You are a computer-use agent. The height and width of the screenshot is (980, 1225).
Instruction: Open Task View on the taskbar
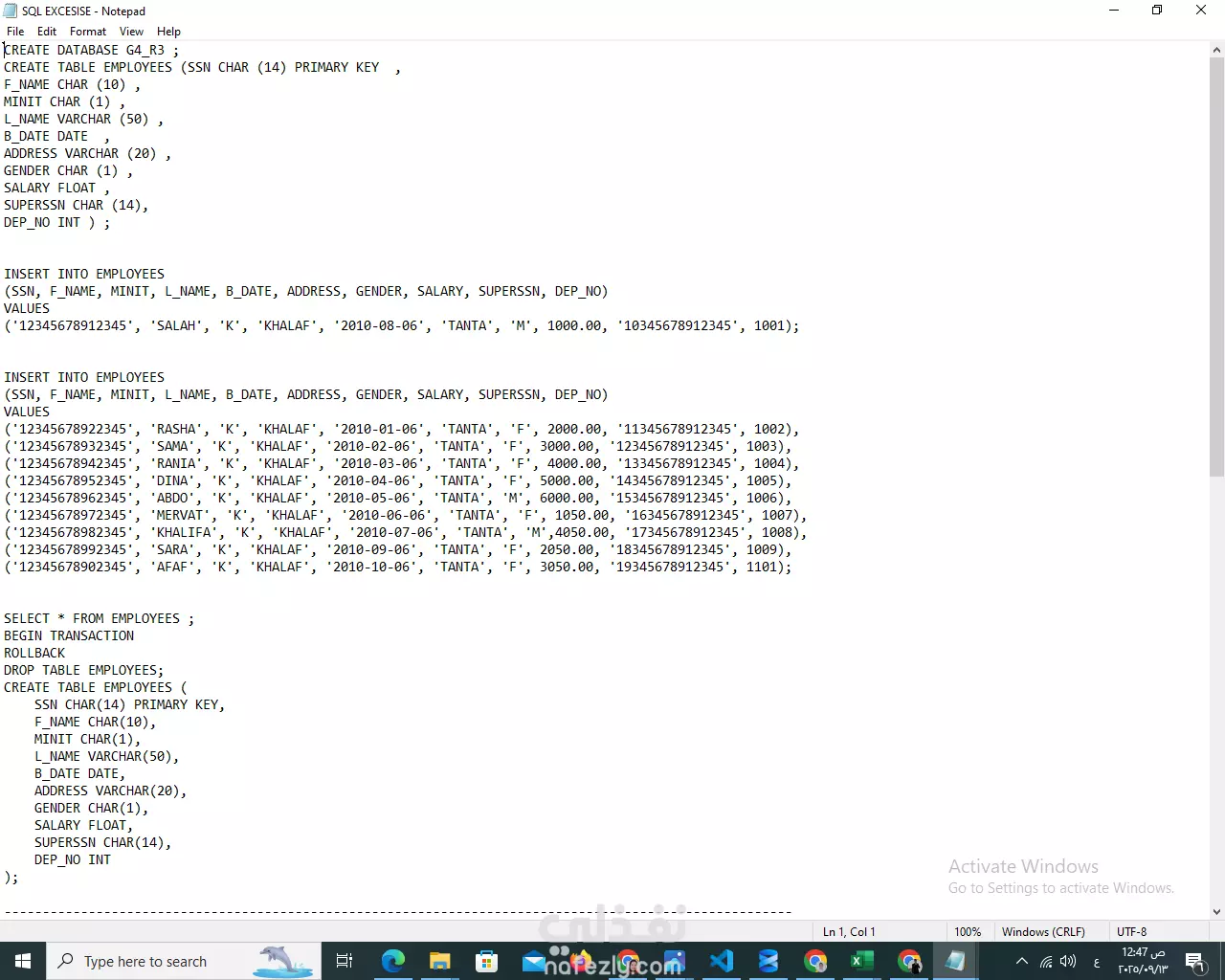[x=345, y=961]
